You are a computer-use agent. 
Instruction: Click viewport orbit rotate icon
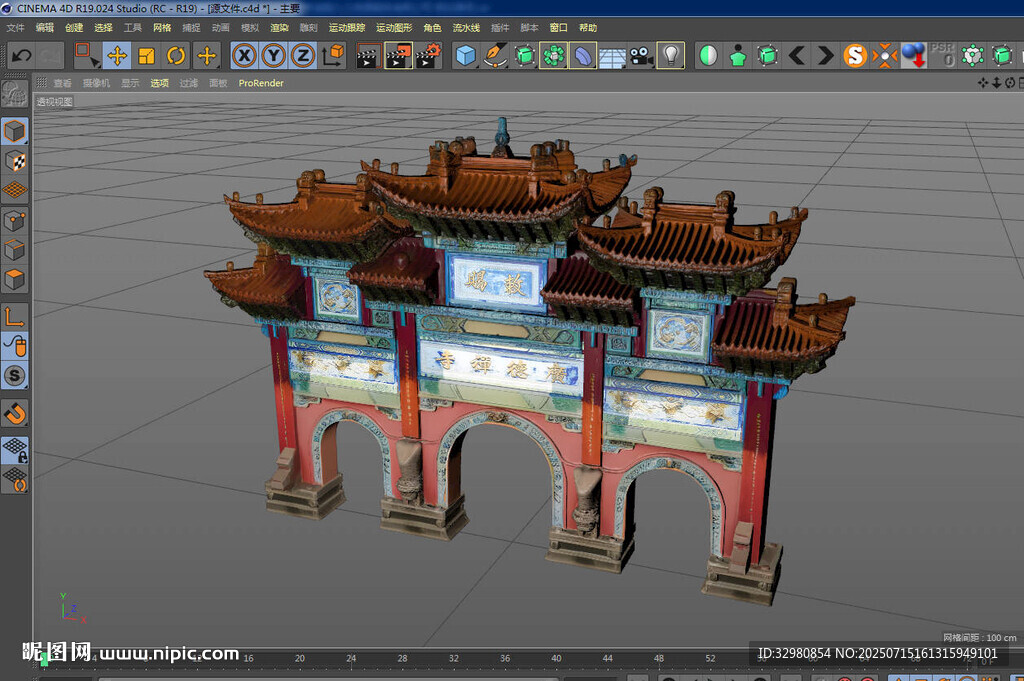pyautogui.click(x=1010, y=83)
